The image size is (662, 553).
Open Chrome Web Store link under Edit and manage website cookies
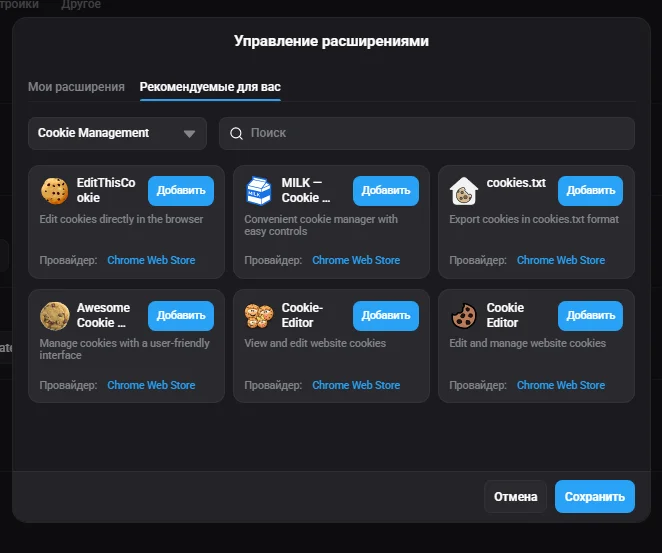pyautogui.click(x=561, y=385)
